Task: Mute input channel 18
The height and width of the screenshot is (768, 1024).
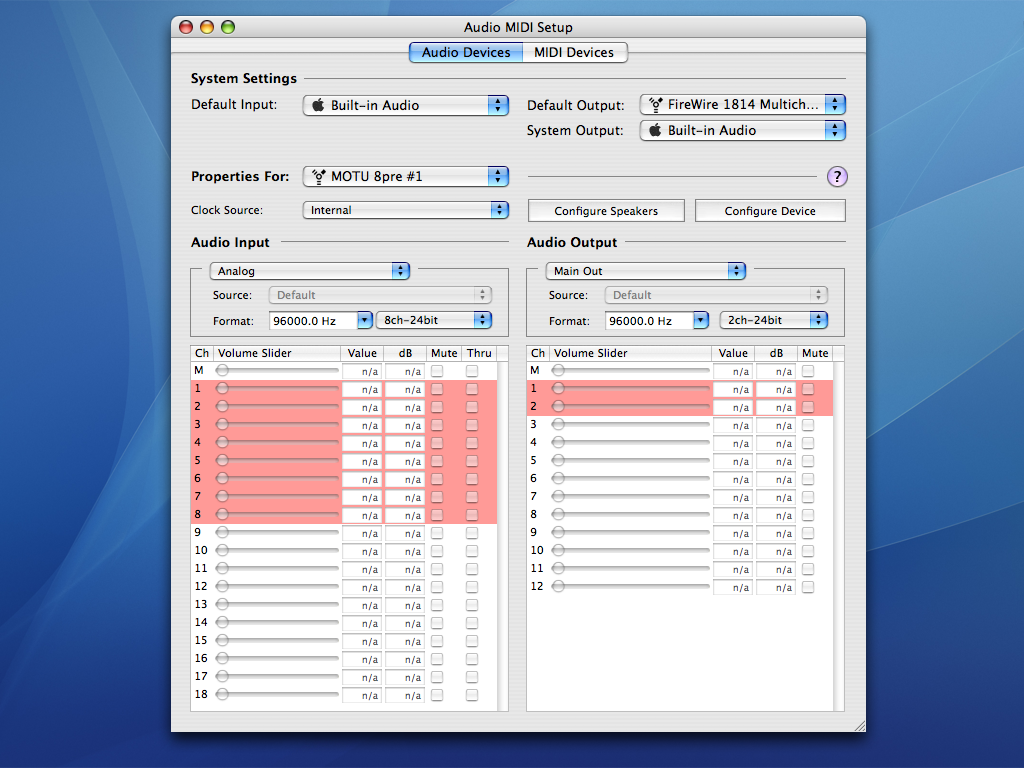Action: (437, 695)
